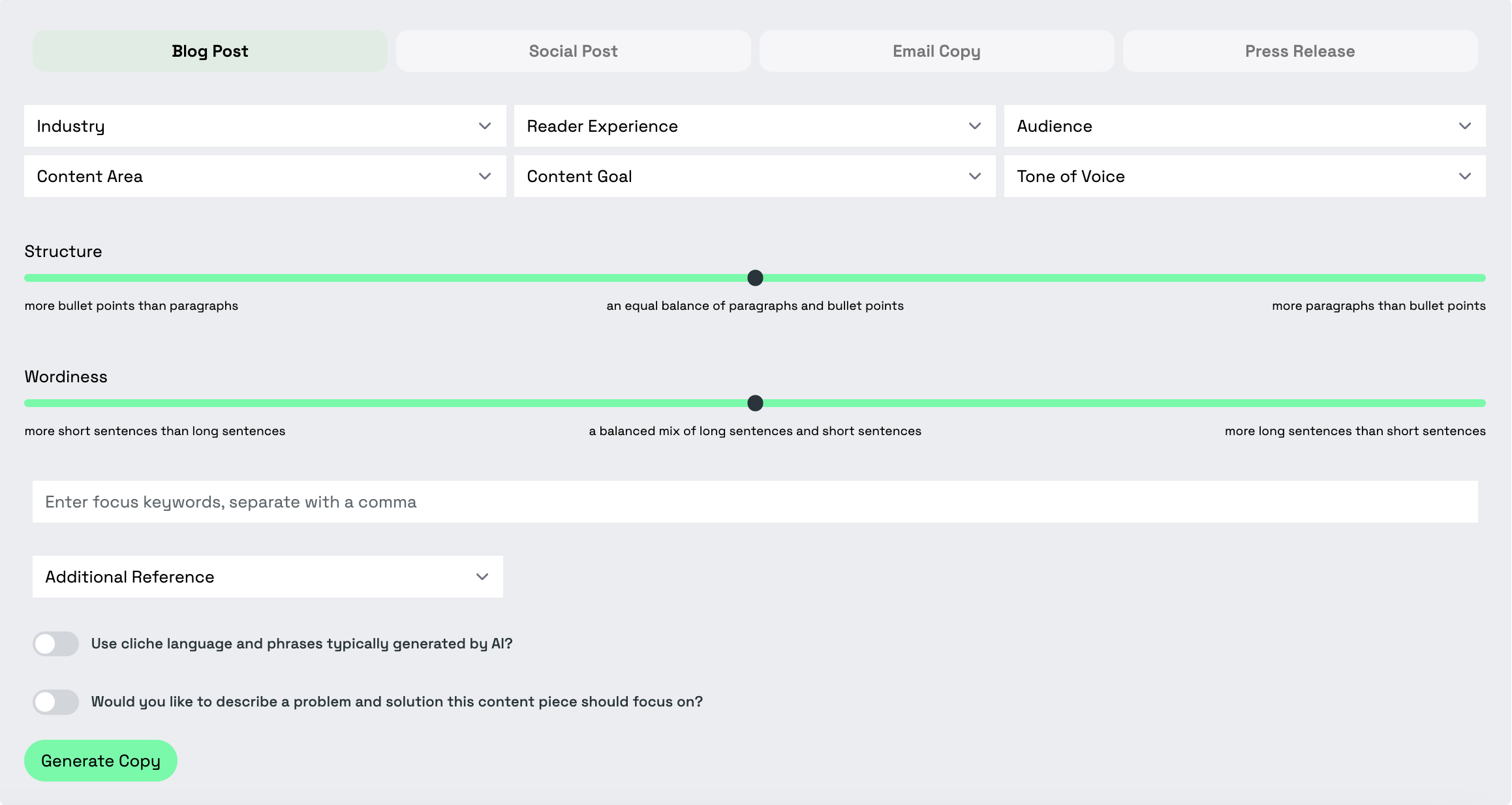Click the Wordiness slider handle
The height and width of the screenshot is (805, 1512).
pyautogui.click(x=755, y=403)
